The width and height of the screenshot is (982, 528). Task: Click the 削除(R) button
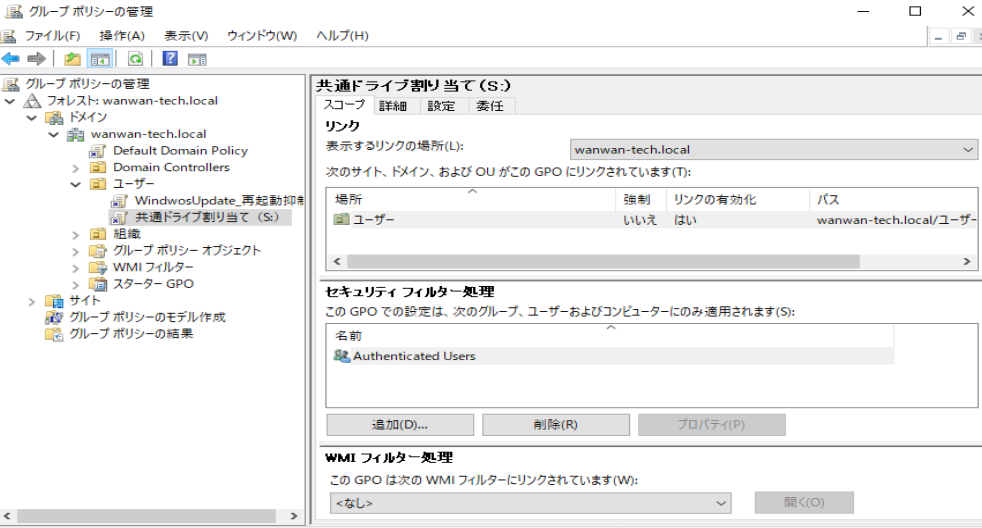coord(556,425)
